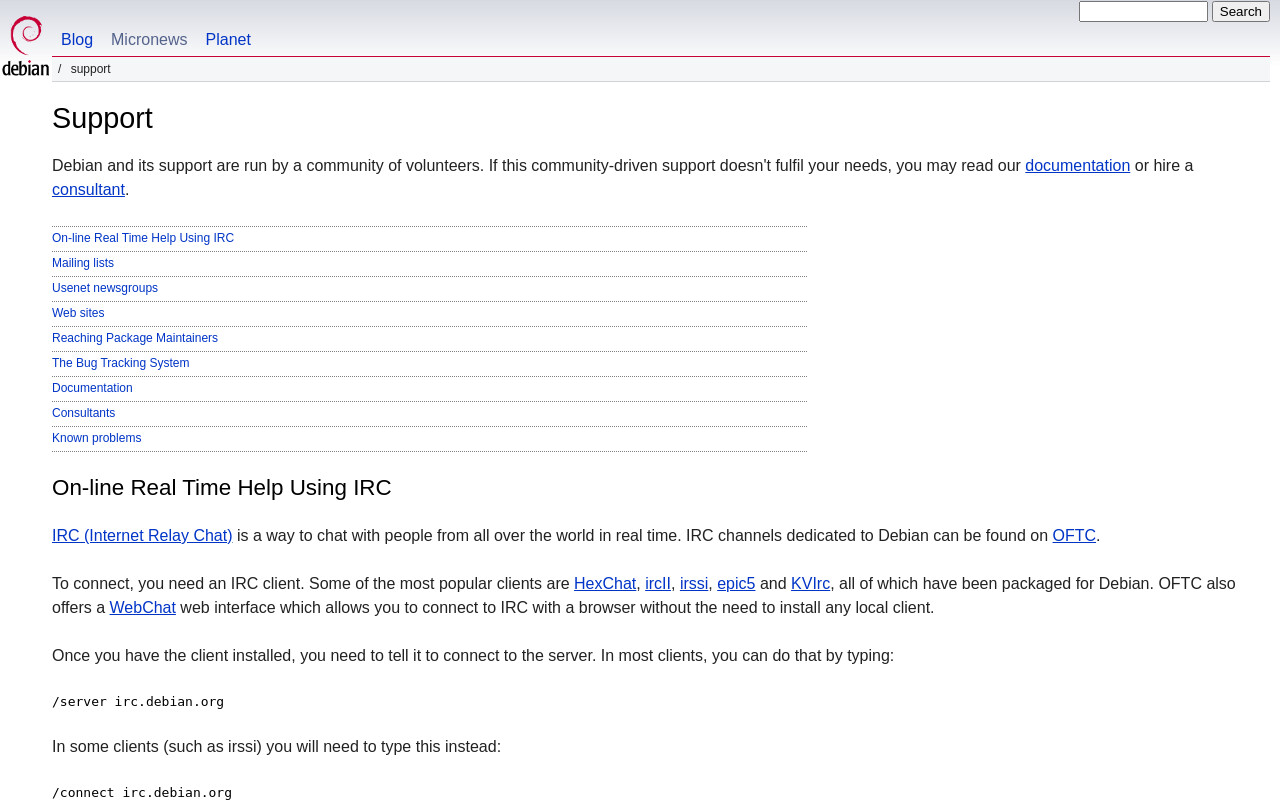Jump to Consultants section in contents
Image resolution: width=1280 pixels, height=800 pixels.
pos(83,413)
